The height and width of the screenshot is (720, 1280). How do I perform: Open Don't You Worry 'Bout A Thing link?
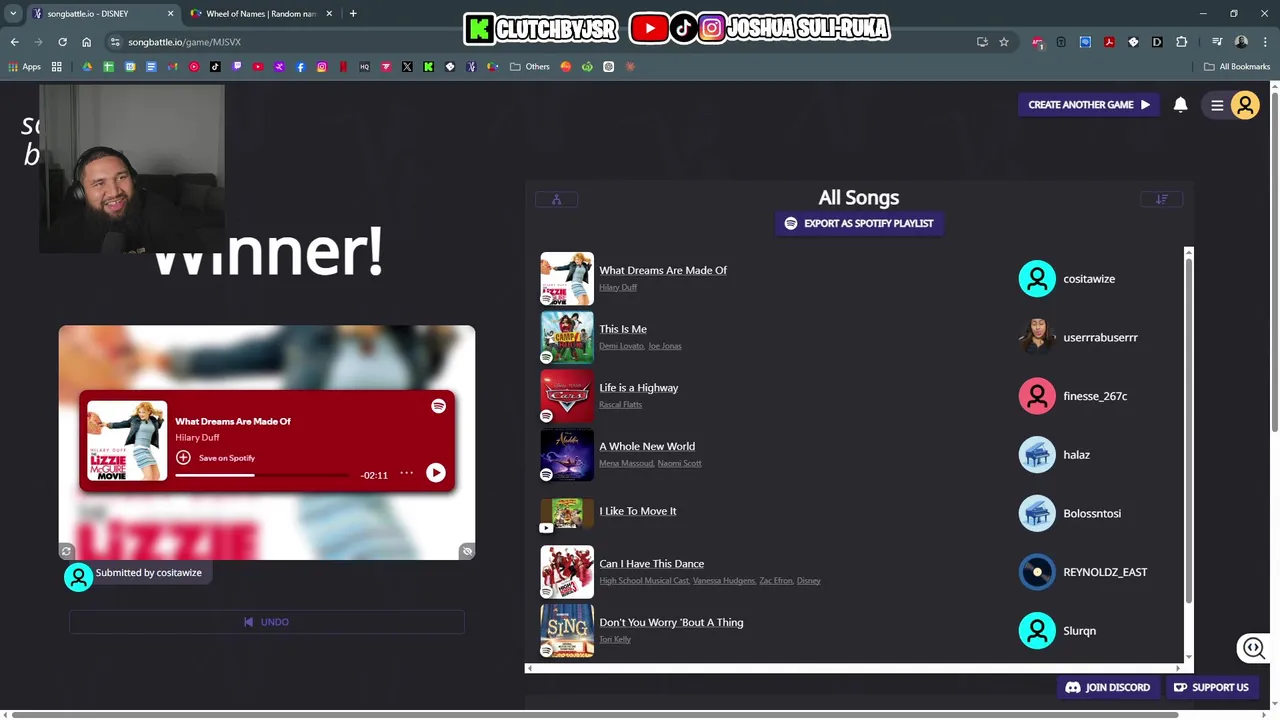[x=671, y=622]
